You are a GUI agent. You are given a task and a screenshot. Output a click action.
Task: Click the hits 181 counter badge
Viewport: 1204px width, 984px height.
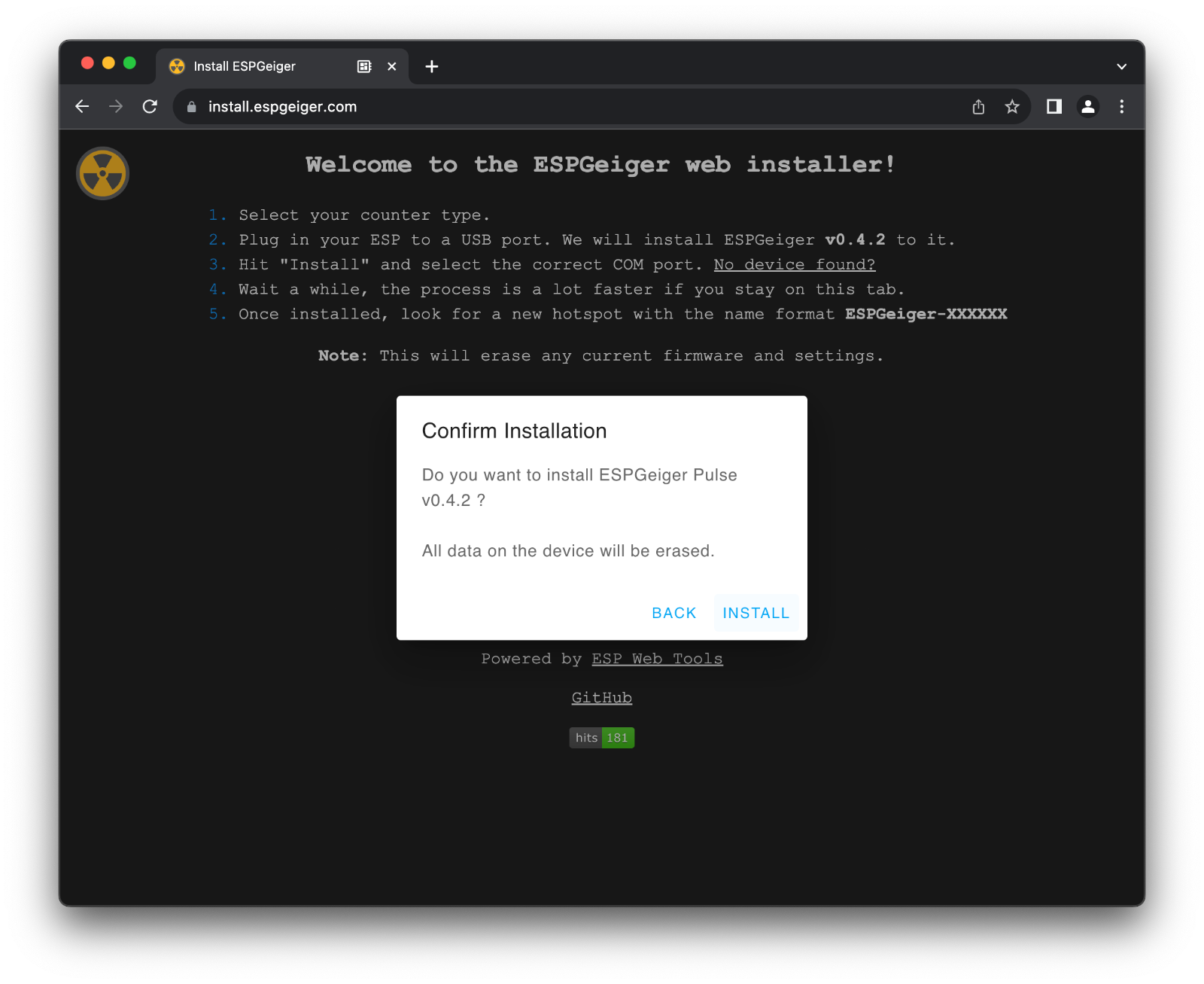tap(602, 738)
